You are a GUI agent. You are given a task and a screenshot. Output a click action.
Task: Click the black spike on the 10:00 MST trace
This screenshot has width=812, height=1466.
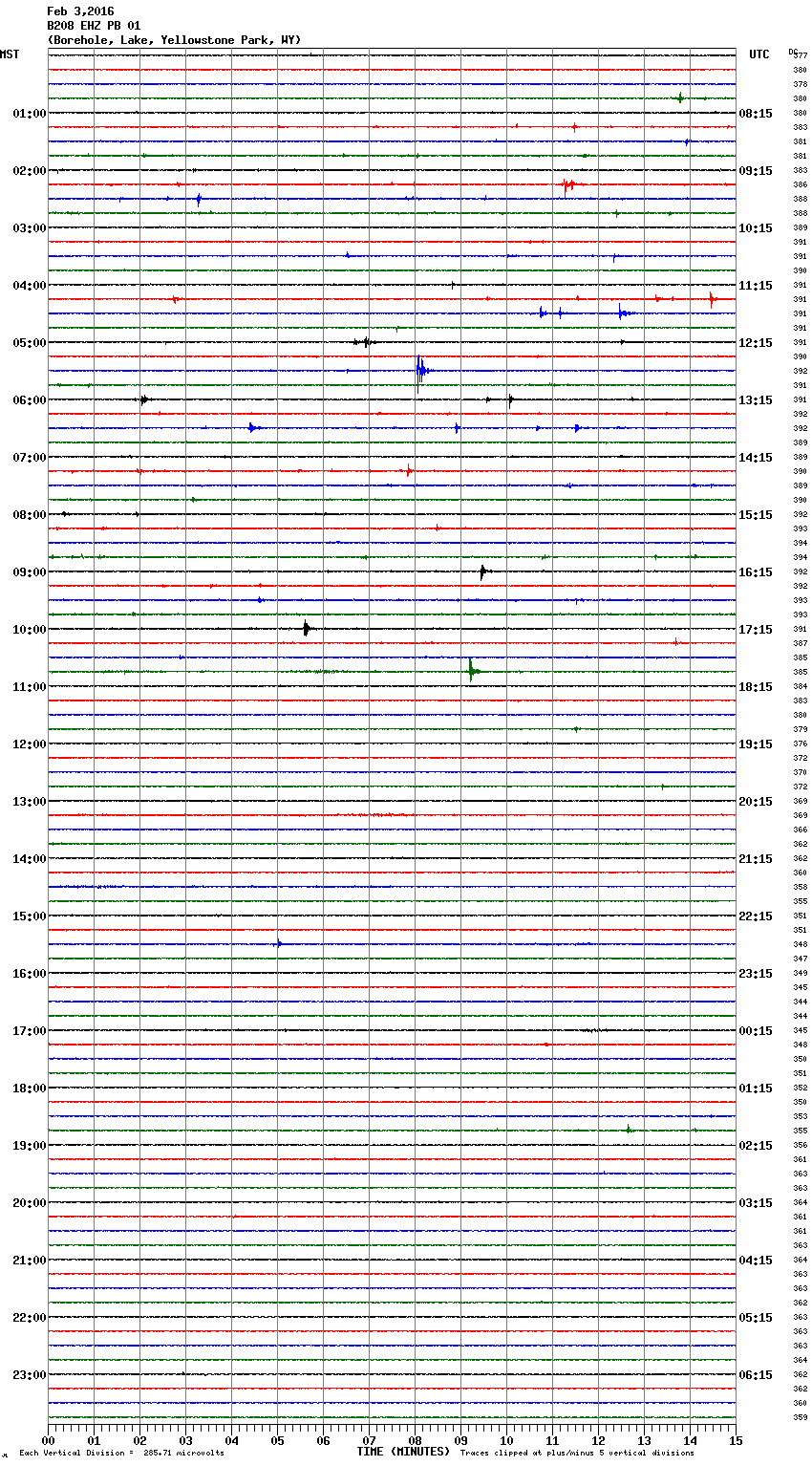(x=306, y=629)
